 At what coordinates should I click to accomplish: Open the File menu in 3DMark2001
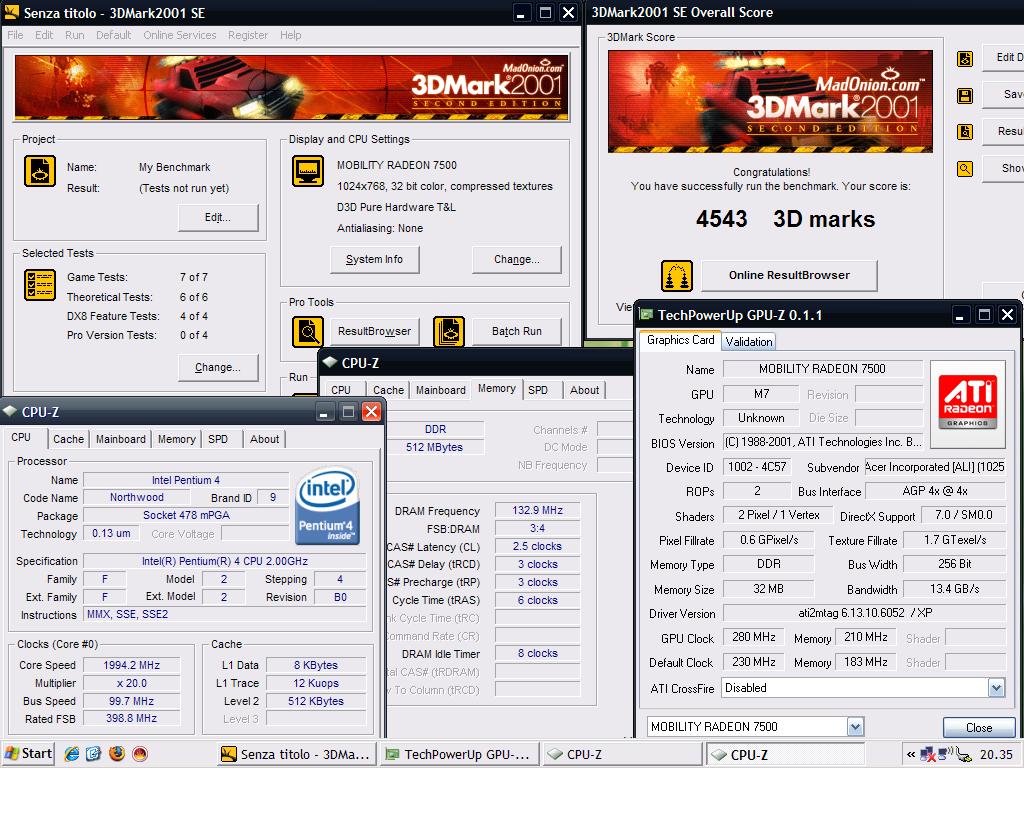click(x=15, y=35)
